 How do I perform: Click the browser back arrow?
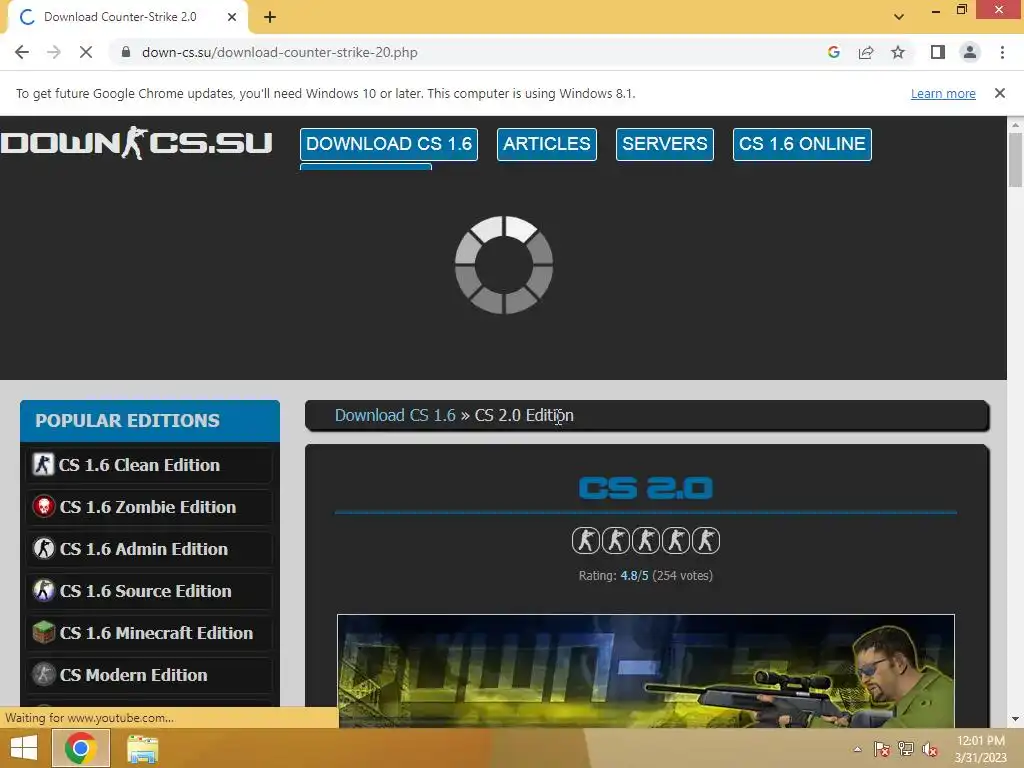click(x=22, y=52)
